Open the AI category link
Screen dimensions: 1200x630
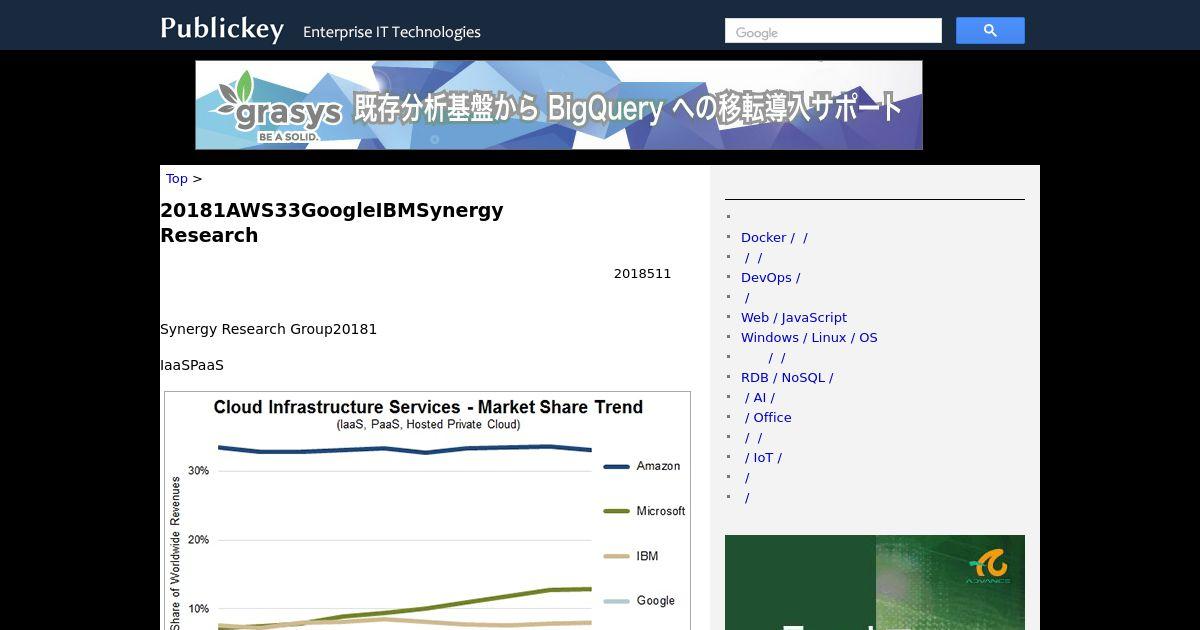coord(759,397)
